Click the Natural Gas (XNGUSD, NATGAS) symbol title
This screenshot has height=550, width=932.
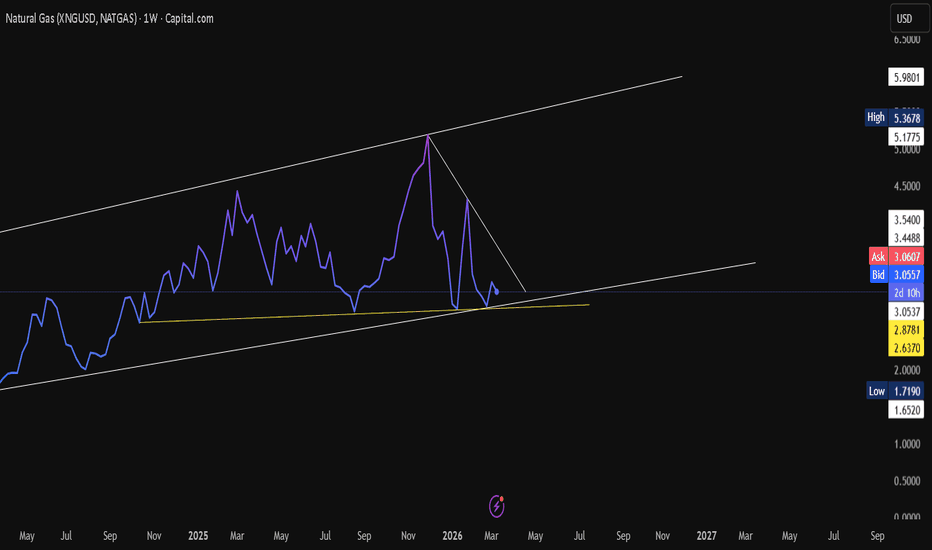pyautogui.click(x=71, y=18)
